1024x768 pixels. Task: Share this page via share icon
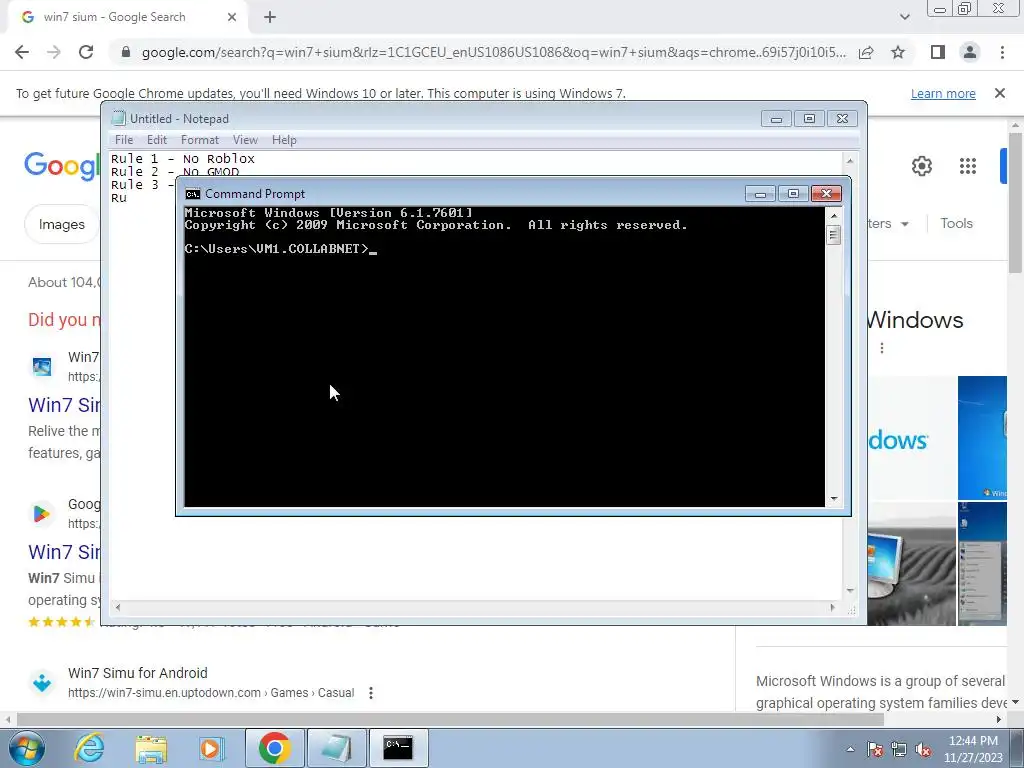click(x=866, y=52)
